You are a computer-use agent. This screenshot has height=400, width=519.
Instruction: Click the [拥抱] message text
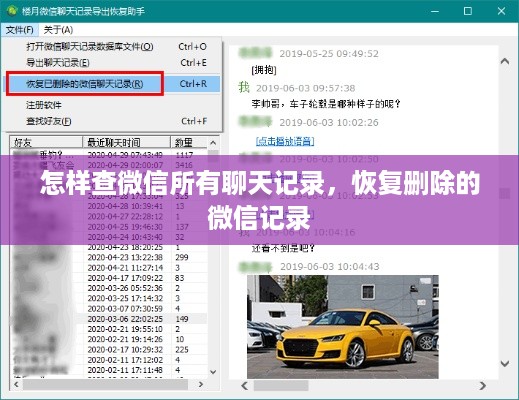264,70
